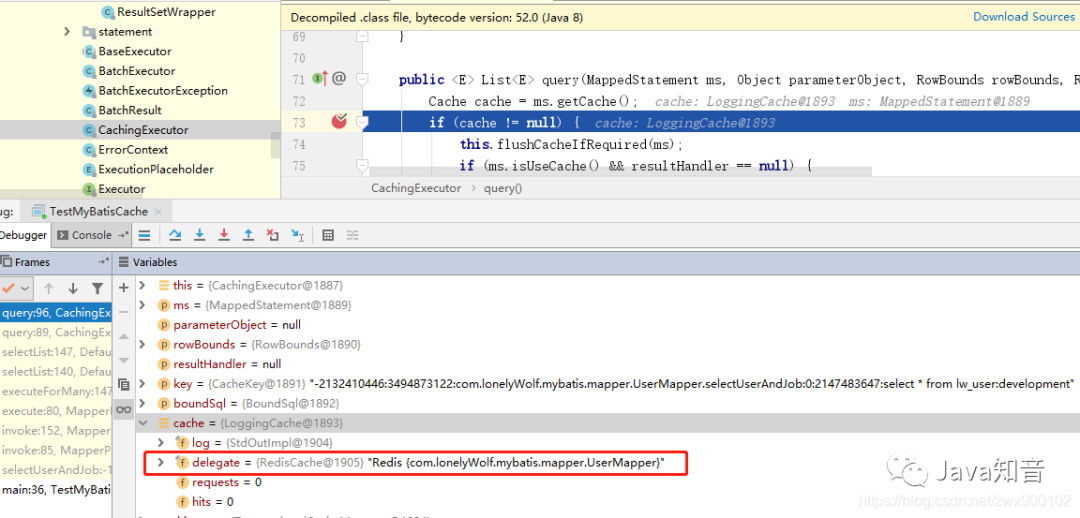This screenshot has width=1080, height=518.
Task: Click query() in the editor breadcrumb
Action: pyautogui.click(x=503, y=188)
